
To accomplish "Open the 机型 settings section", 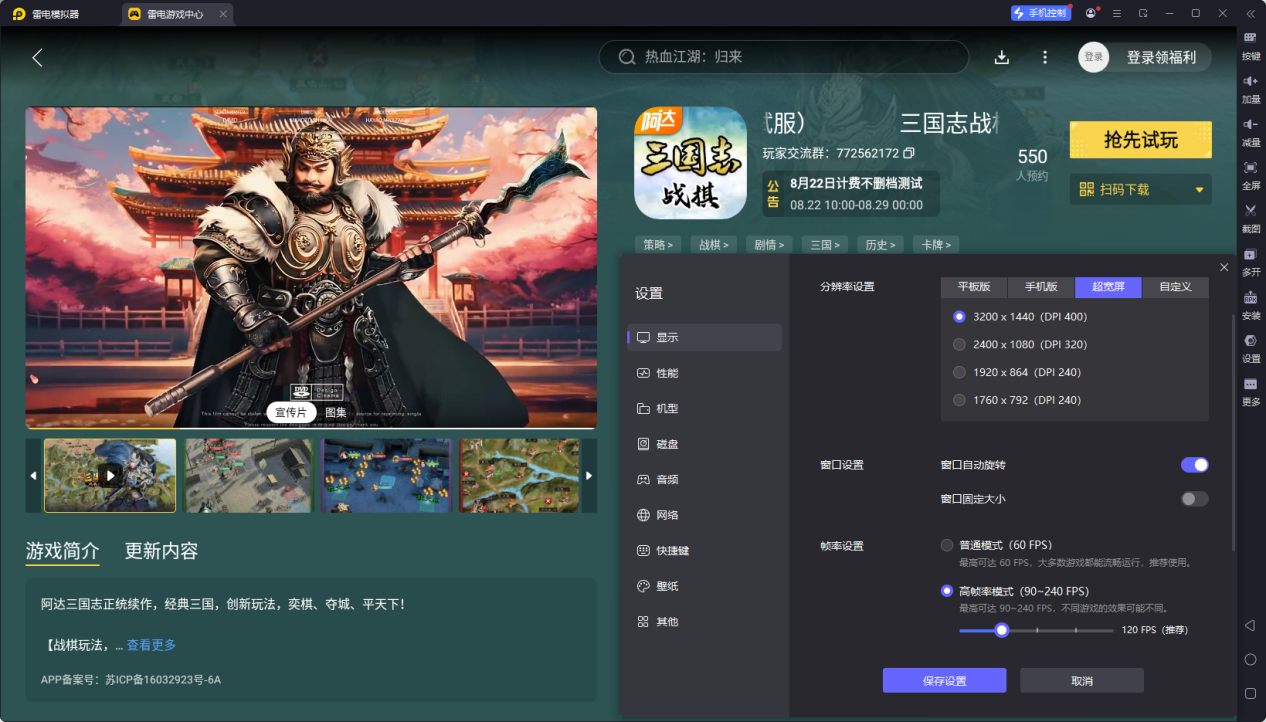I will (x=705, y=408).
